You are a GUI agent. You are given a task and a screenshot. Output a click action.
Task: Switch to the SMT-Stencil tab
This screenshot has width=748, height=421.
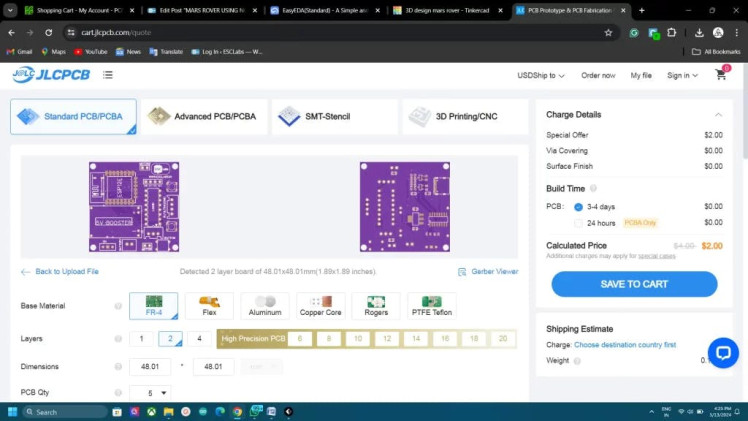(x=335, y=117)
